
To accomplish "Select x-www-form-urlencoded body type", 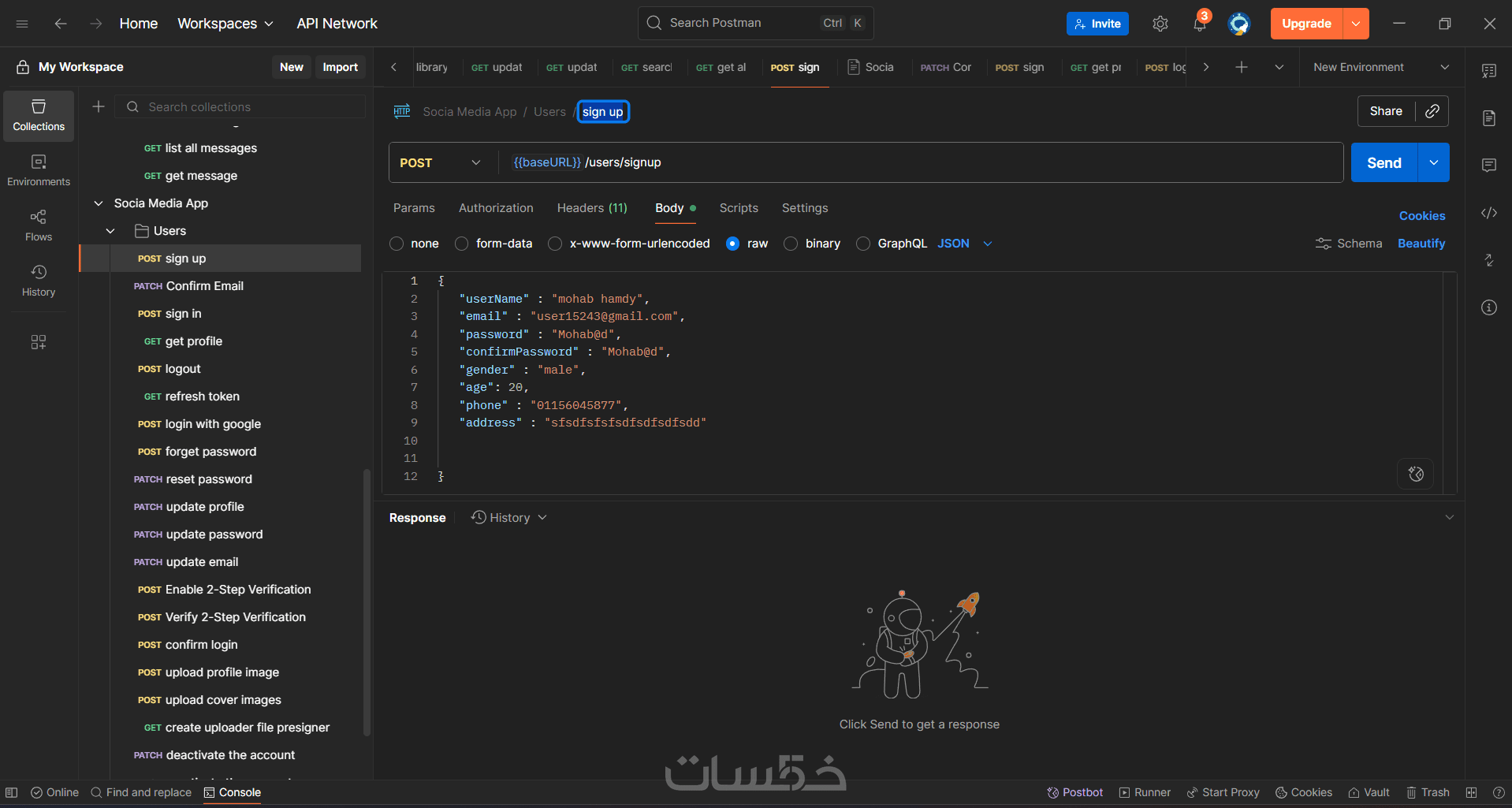I will click(555, 244).
